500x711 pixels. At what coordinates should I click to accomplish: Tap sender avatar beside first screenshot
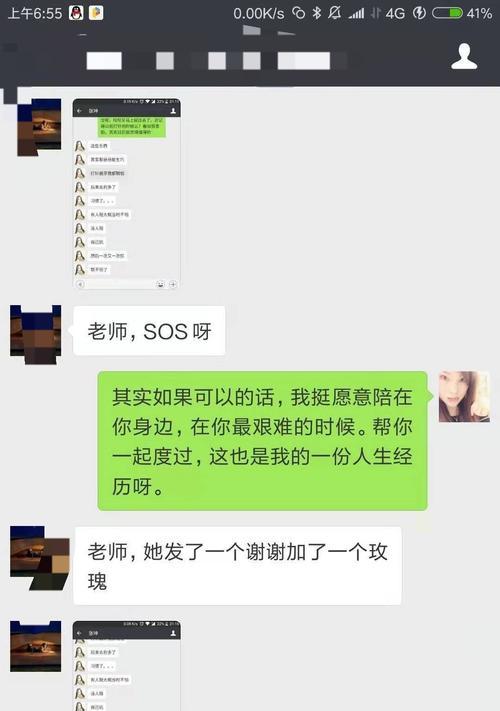(x=39, y=127)
